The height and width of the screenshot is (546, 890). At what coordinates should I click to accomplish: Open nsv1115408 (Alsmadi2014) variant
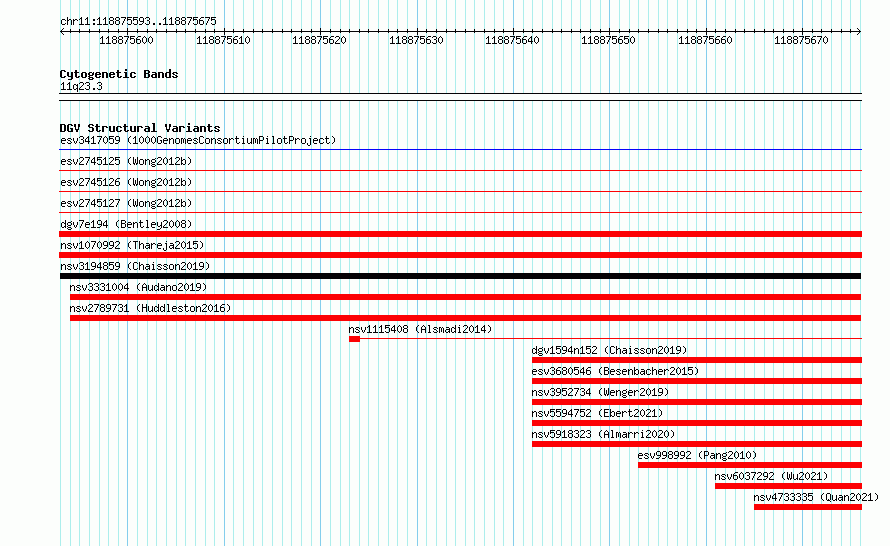420,329
